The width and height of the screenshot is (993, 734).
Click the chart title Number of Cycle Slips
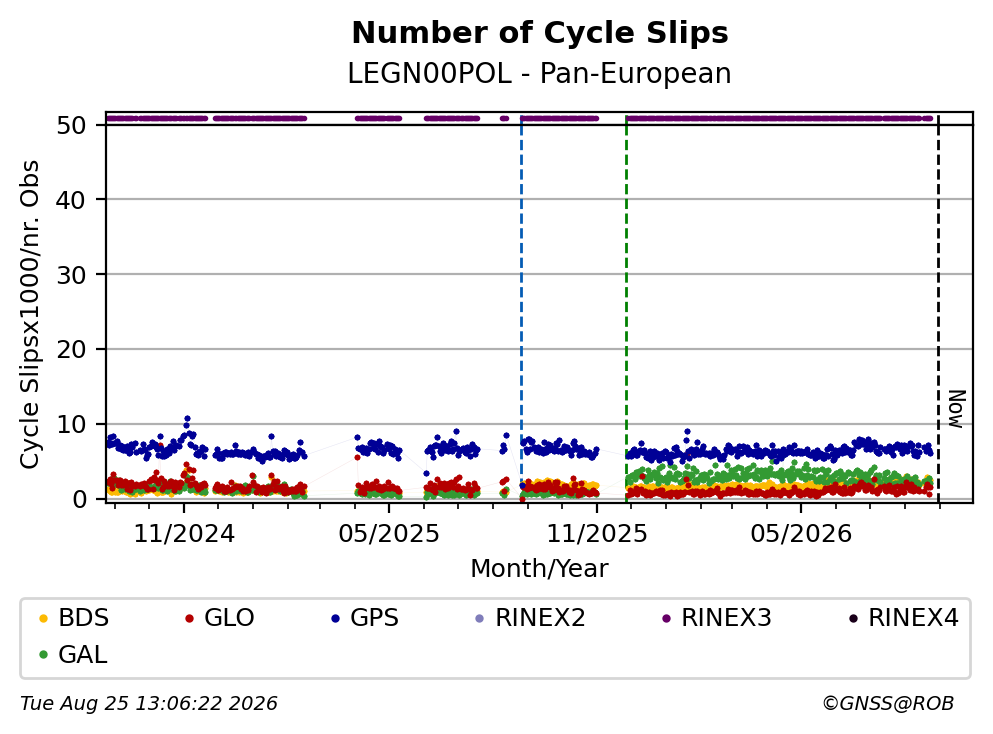point(540,33)
